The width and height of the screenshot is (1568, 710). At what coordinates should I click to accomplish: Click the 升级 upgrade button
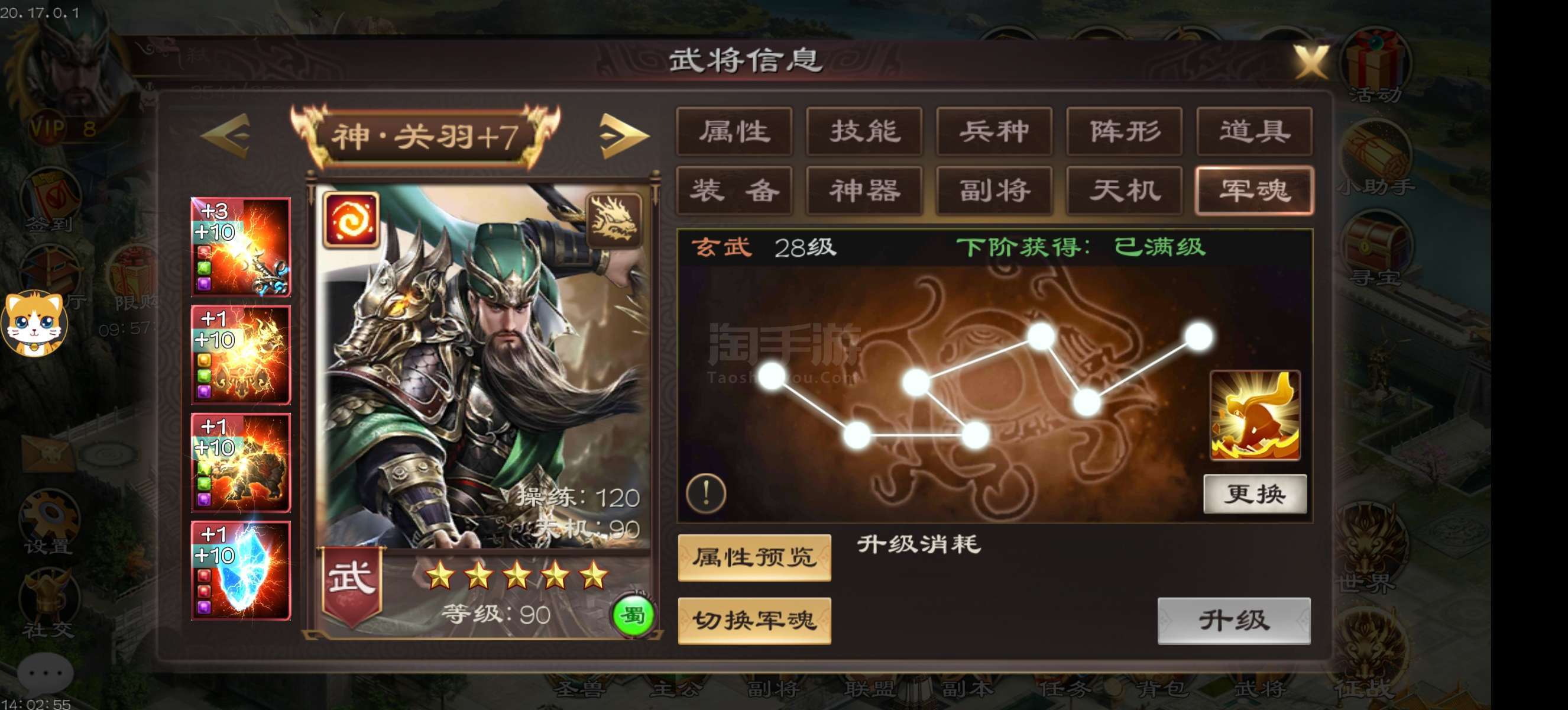click(1234, 621)
